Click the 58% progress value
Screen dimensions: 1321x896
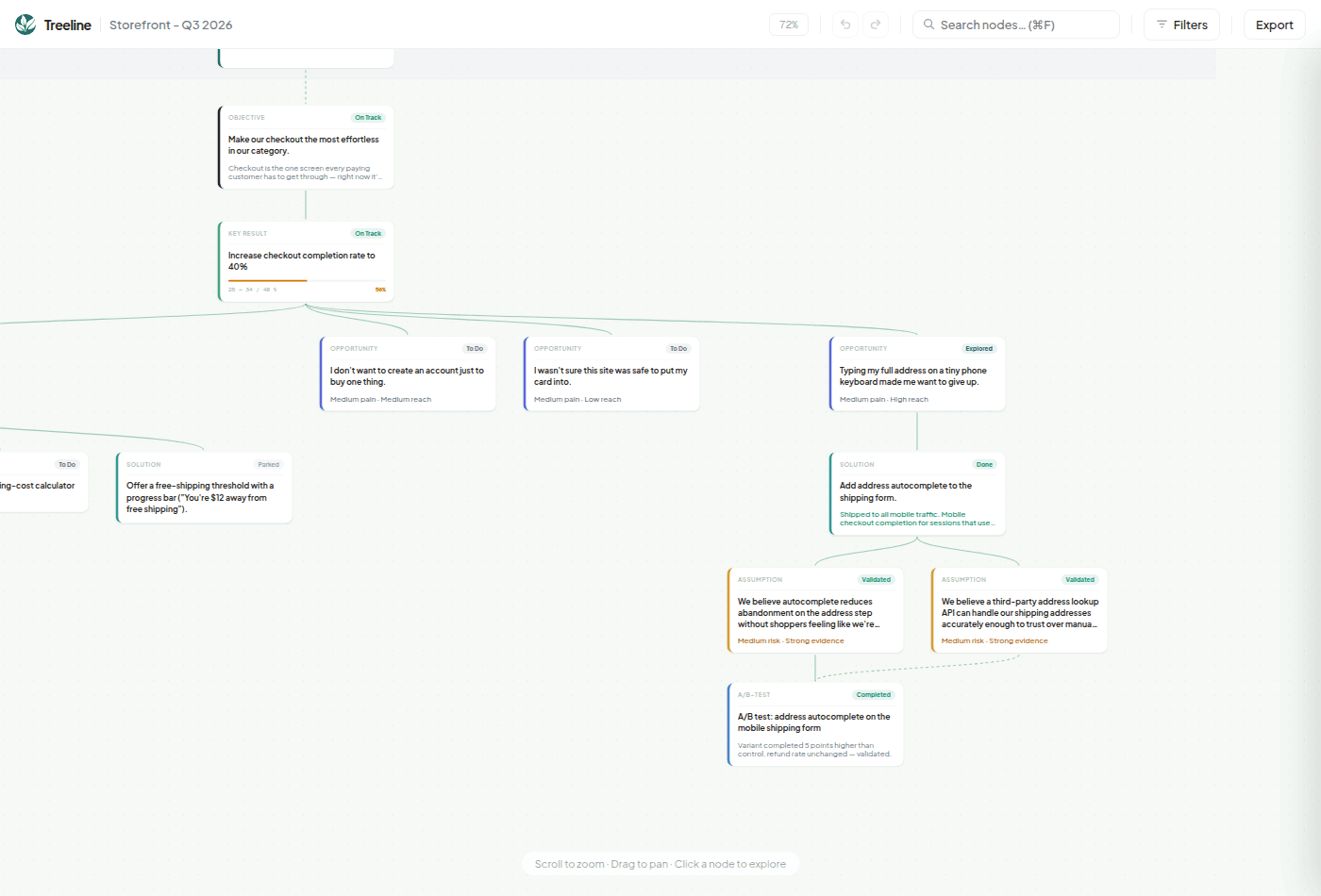[x=380, y=290]
